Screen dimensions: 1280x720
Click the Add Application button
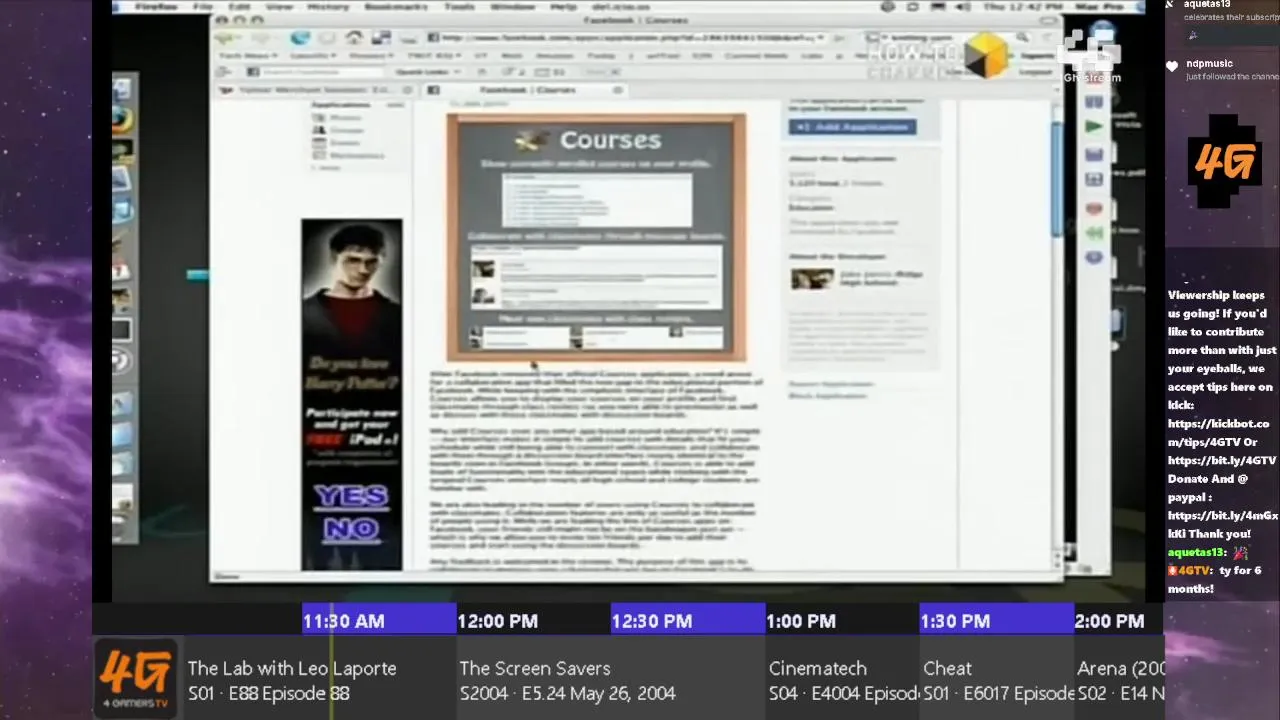coord(852,127)
